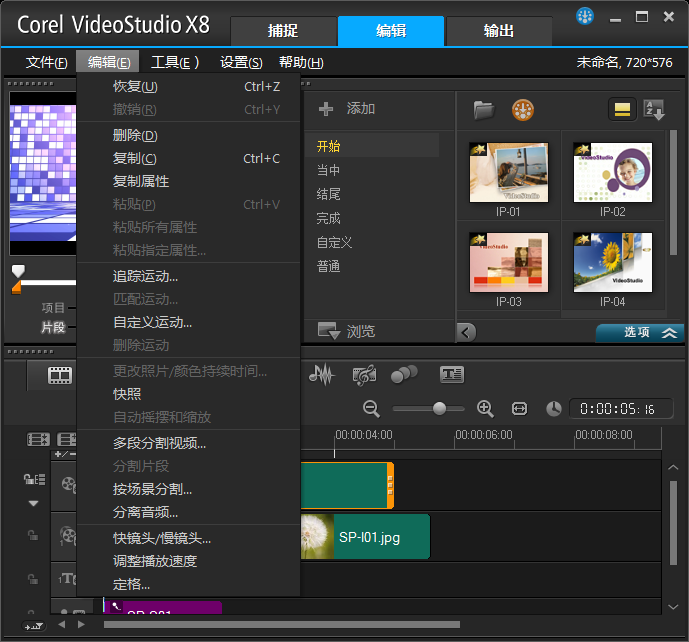Click the show all visible tracks icon
This screenshot has width=689, height=642.
click(38, 439)
